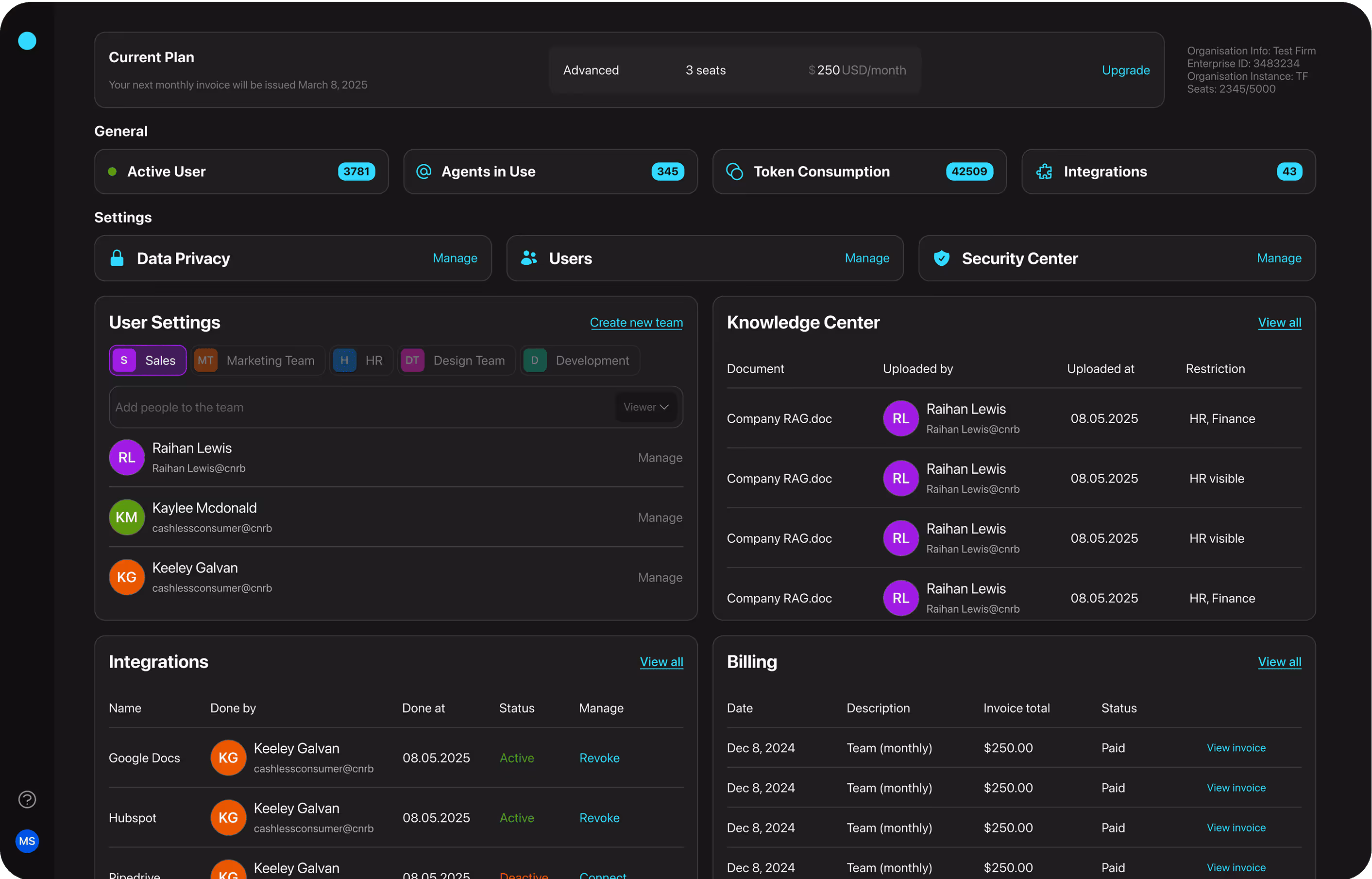Viewport: 1372px width, 879px height.
Task: Open the Development team tab
Action: [x=579, y=360]
